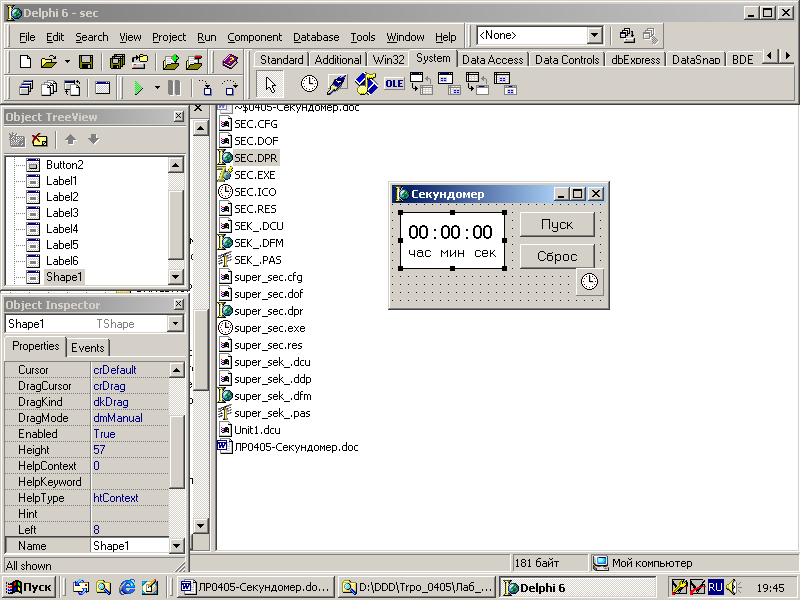This screenshot has width=800, height=600.
Task: Click the Save All icon
Action: pyautogui.click(x=117, y=62)
